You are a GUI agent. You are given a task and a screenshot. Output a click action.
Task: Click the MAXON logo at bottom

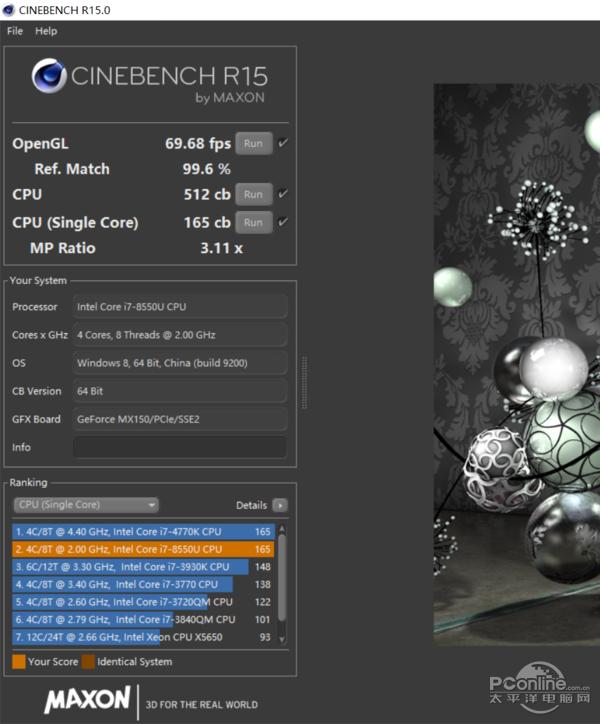click(x=87, y=699)
